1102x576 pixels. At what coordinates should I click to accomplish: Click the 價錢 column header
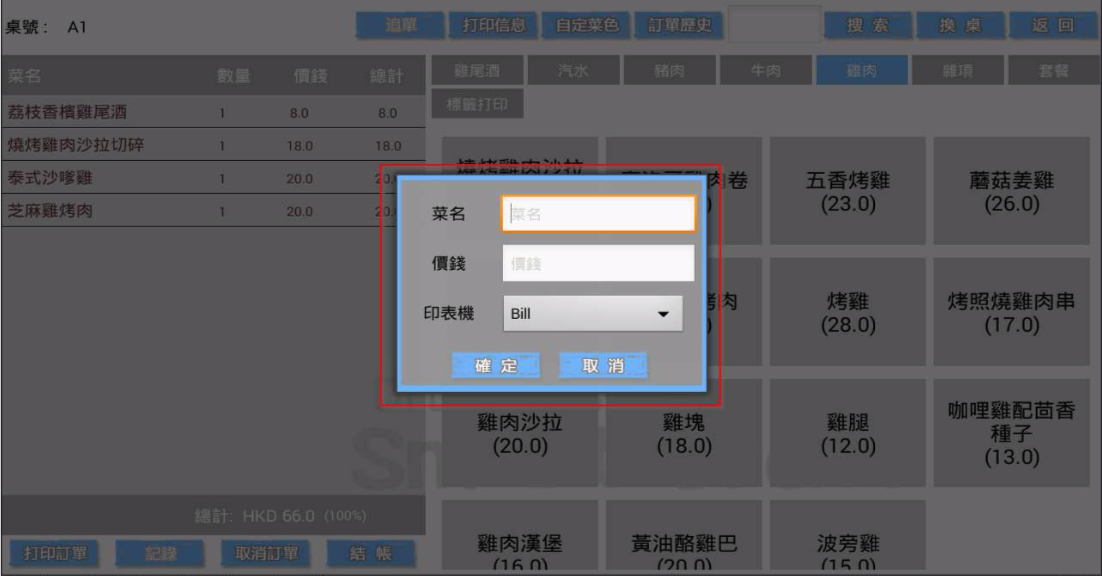tap(310, 76)
